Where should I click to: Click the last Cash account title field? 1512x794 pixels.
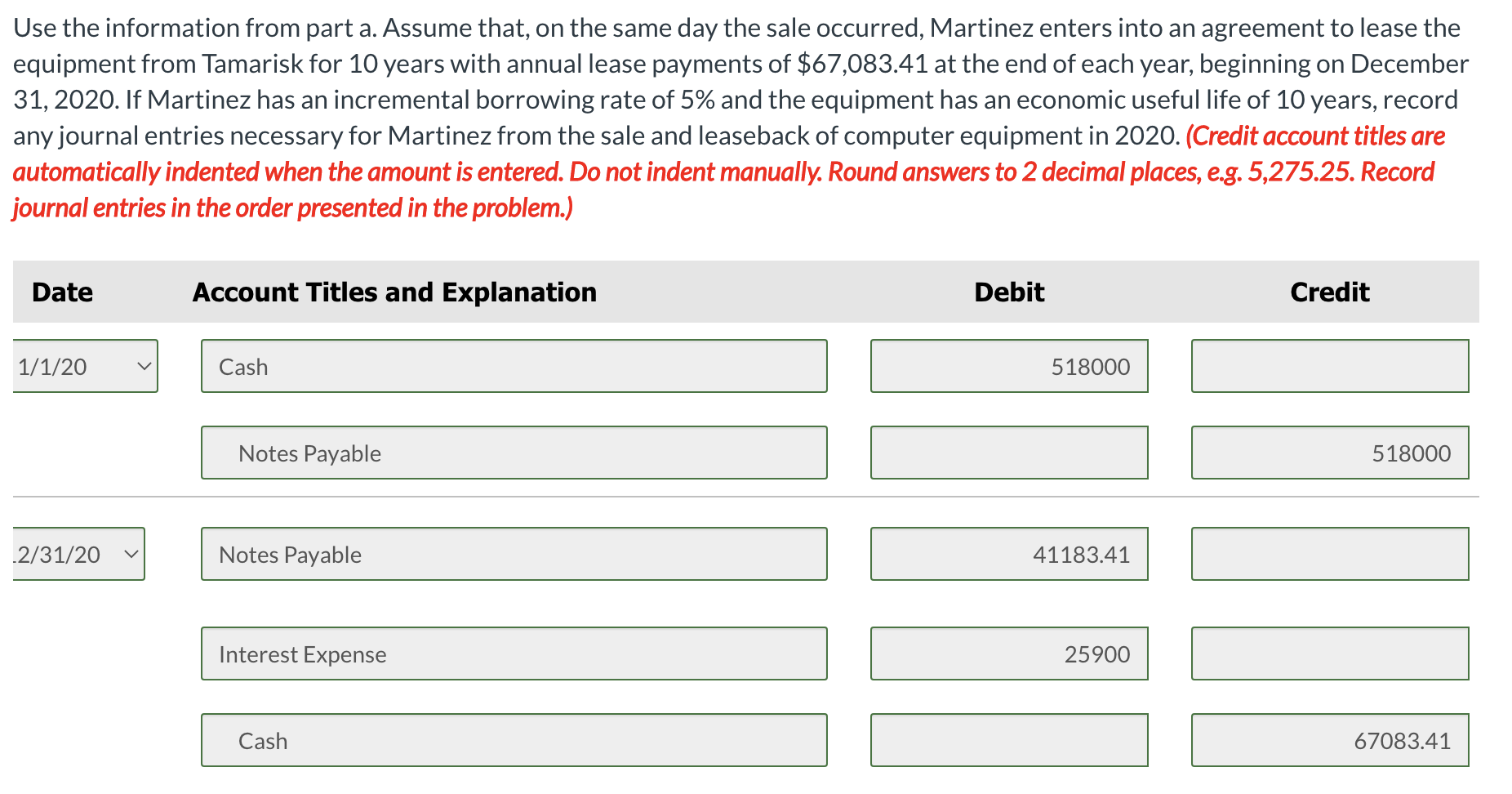click(513, 739)
